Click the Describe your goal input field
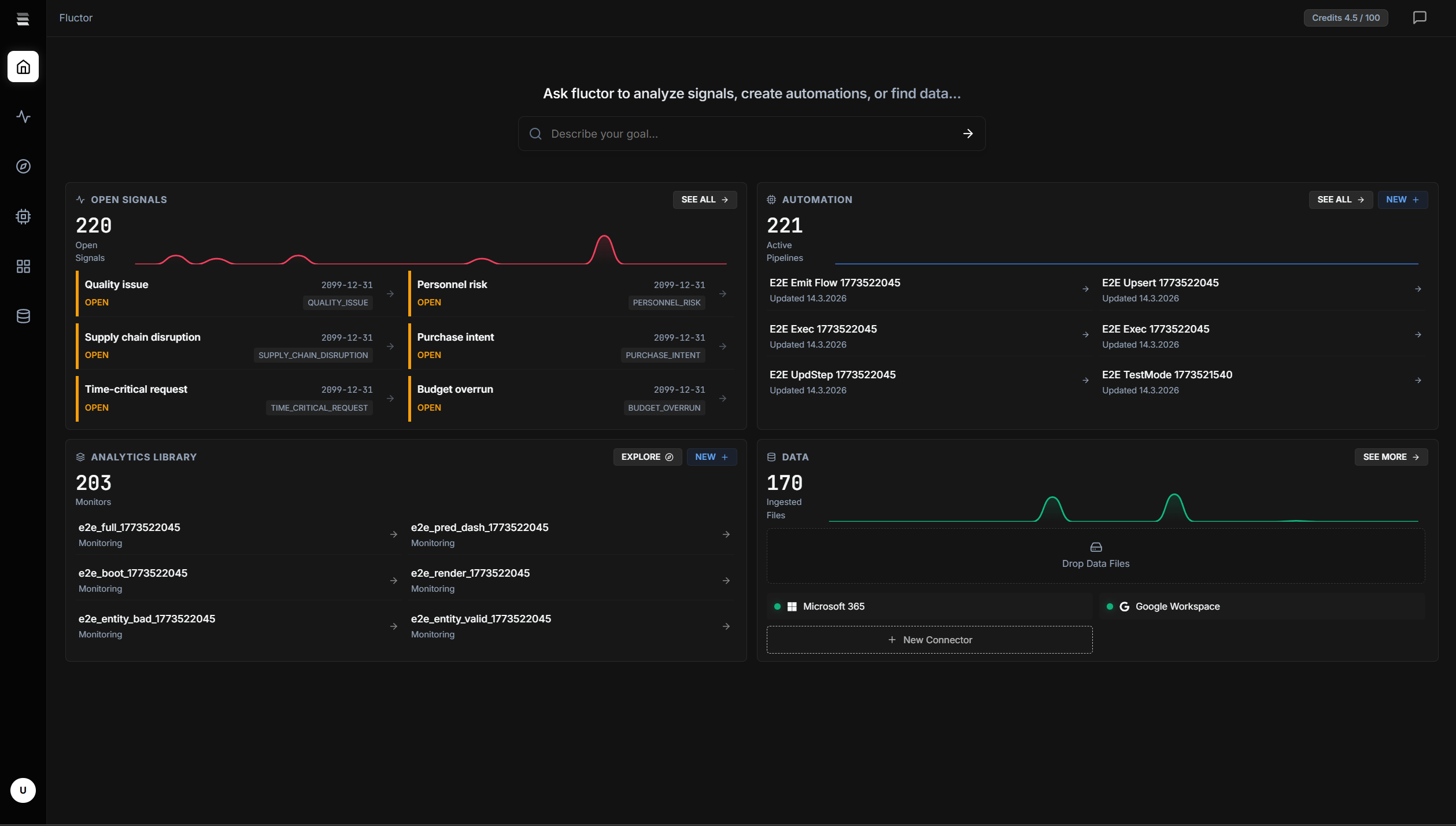Viewport: 1456px width, 826px height. 752,134
